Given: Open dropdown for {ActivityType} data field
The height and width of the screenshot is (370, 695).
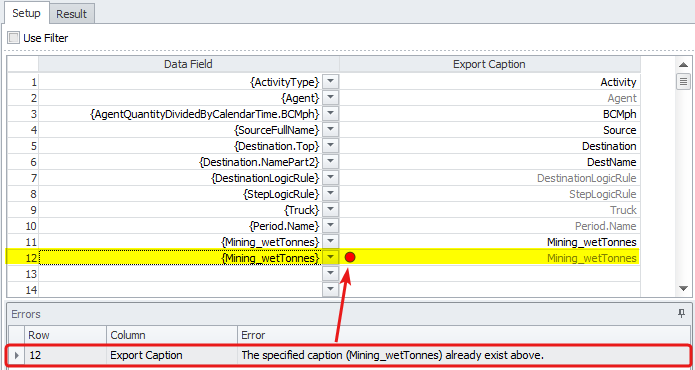Looking at the screenshot, I should pos(330,82).
